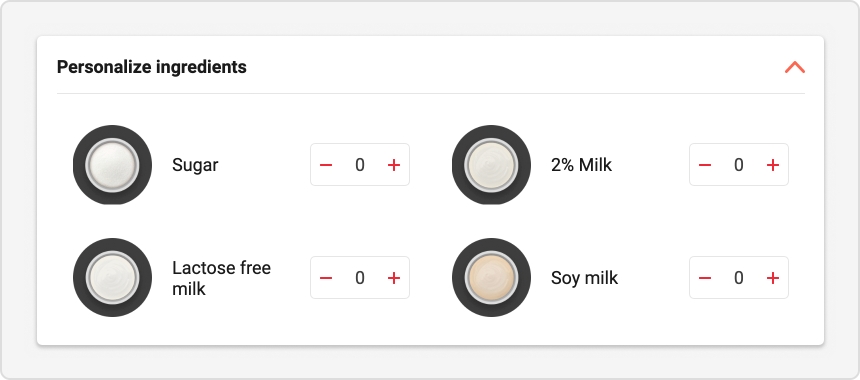Select the Soy milk ingredient image
This screenshot has width=860, height=380.
point(491,277)
